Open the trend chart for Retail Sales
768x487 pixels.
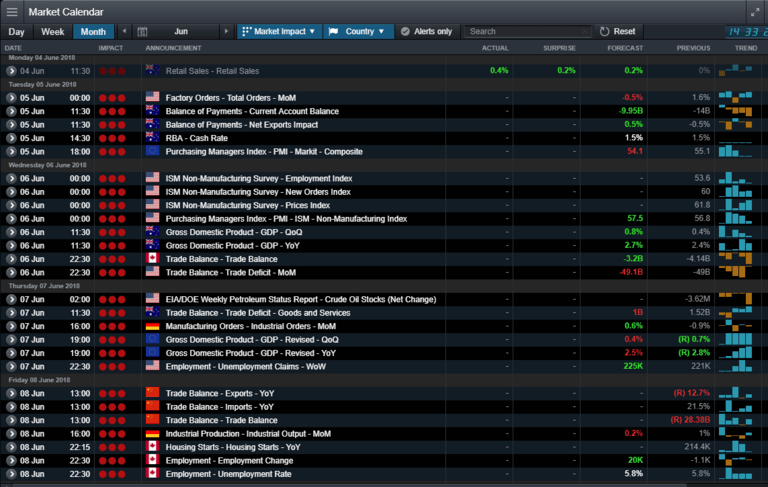pos(735,71)
